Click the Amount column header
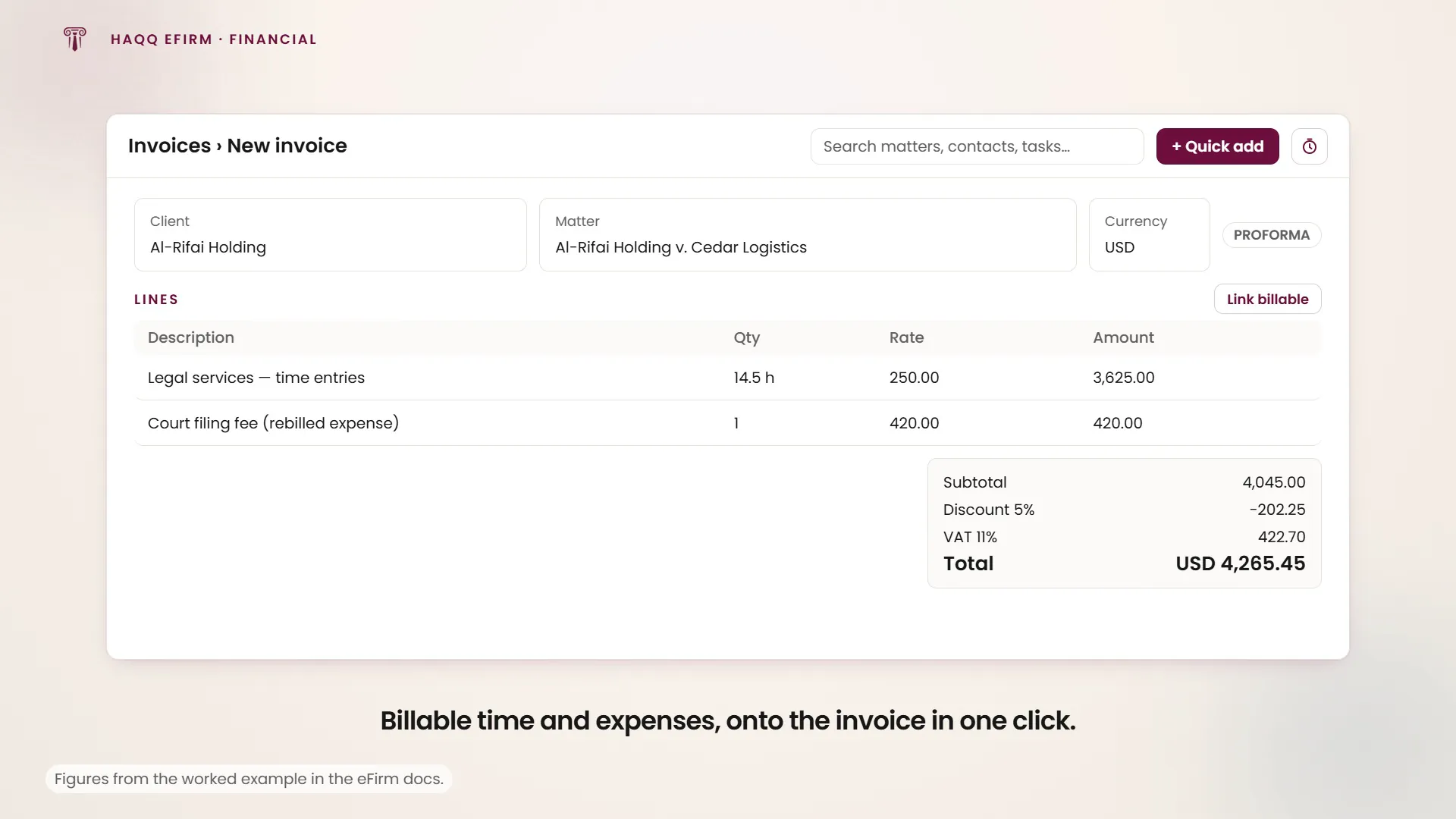The height and width of the screenshot is (819, 1456). [1123, 337]
